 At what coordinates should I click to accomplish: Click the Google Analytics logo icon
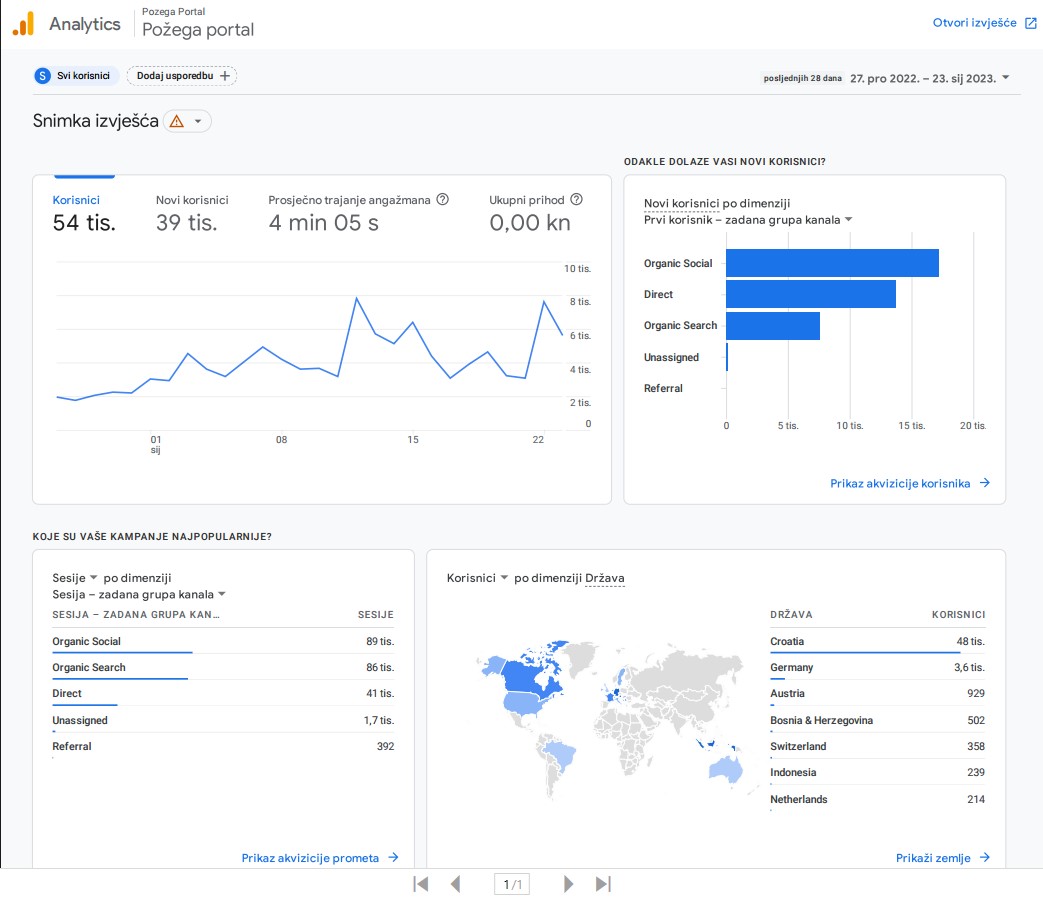(x=24, y=24)
